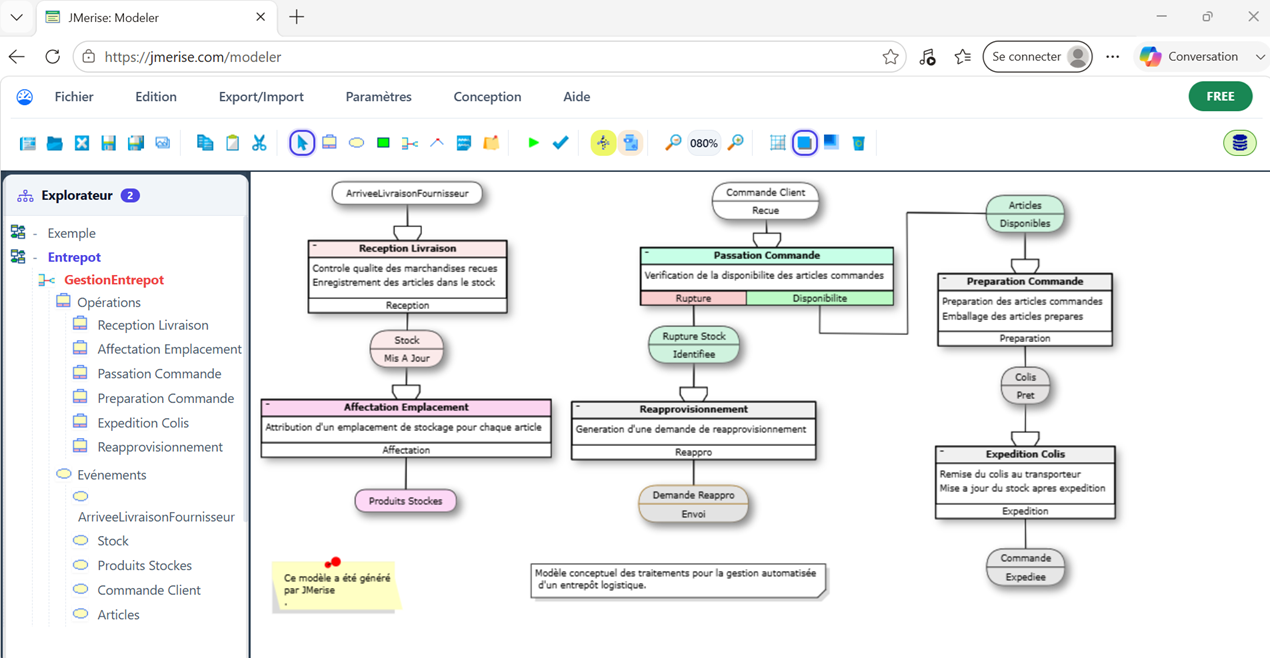Open the Export/Import menu

pos(261,97)
